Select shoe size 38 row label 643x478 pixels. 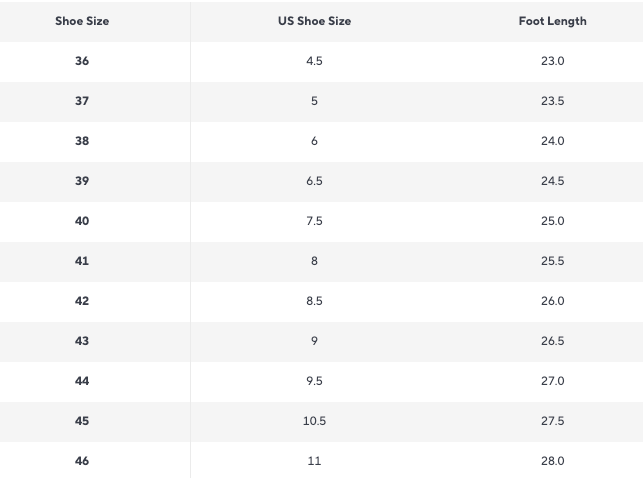[82, 141]
